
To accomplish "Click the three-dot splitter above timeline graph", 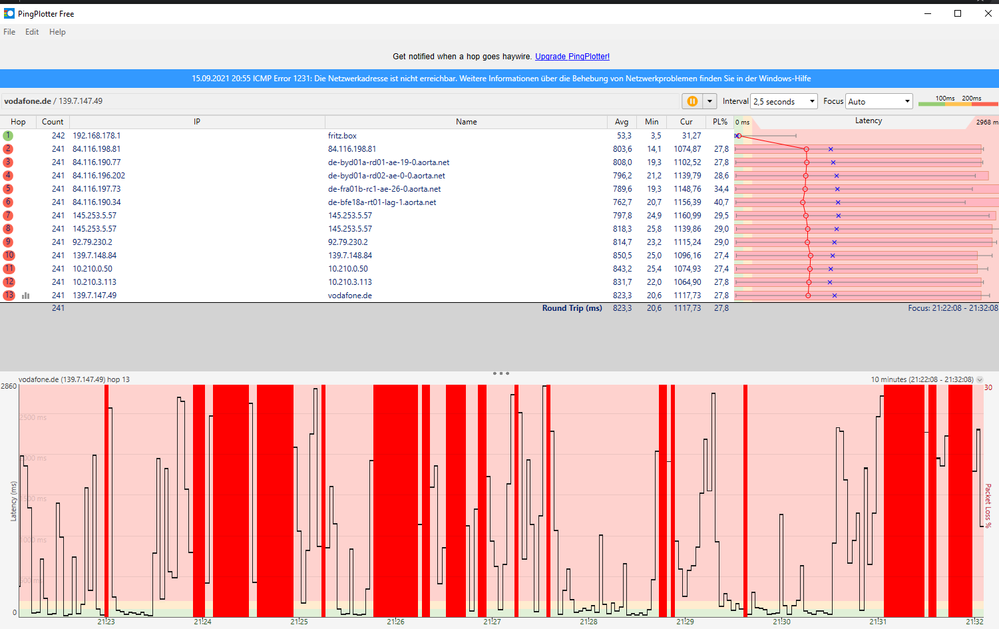I will [500, 373].
